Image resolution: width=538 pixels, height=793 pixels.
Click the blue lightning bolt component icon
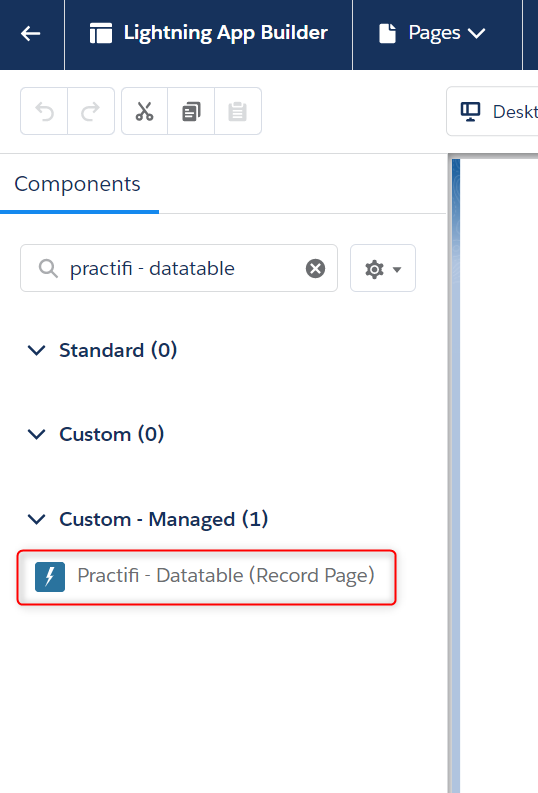tap(50, 577)
